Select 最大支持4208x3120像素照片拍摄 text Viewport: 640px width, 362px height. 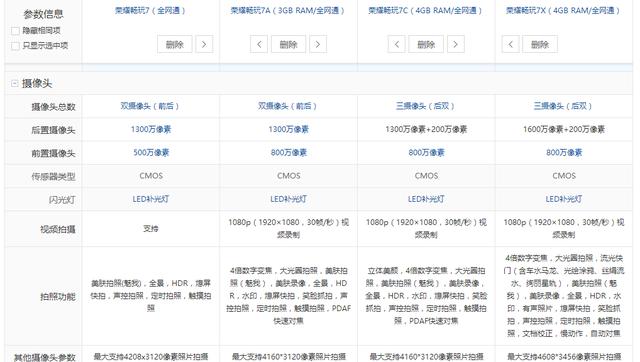click(151, 357)
